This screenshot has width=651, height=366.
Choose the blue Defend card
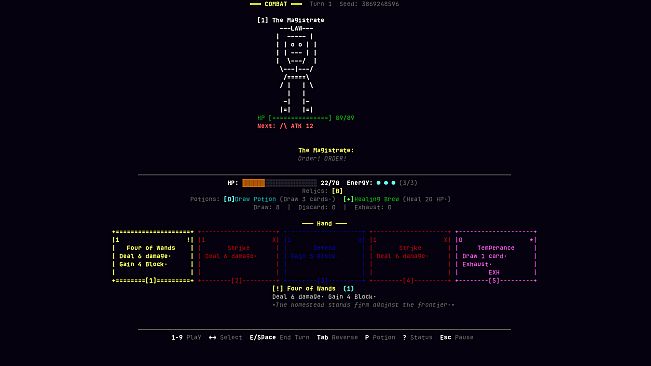[x=324, y=256]
